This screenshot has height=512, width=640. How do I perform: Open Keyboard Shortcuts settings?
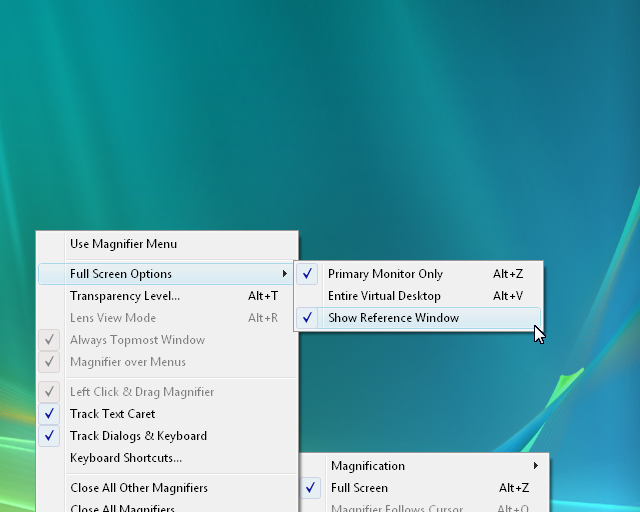[126, 458]
